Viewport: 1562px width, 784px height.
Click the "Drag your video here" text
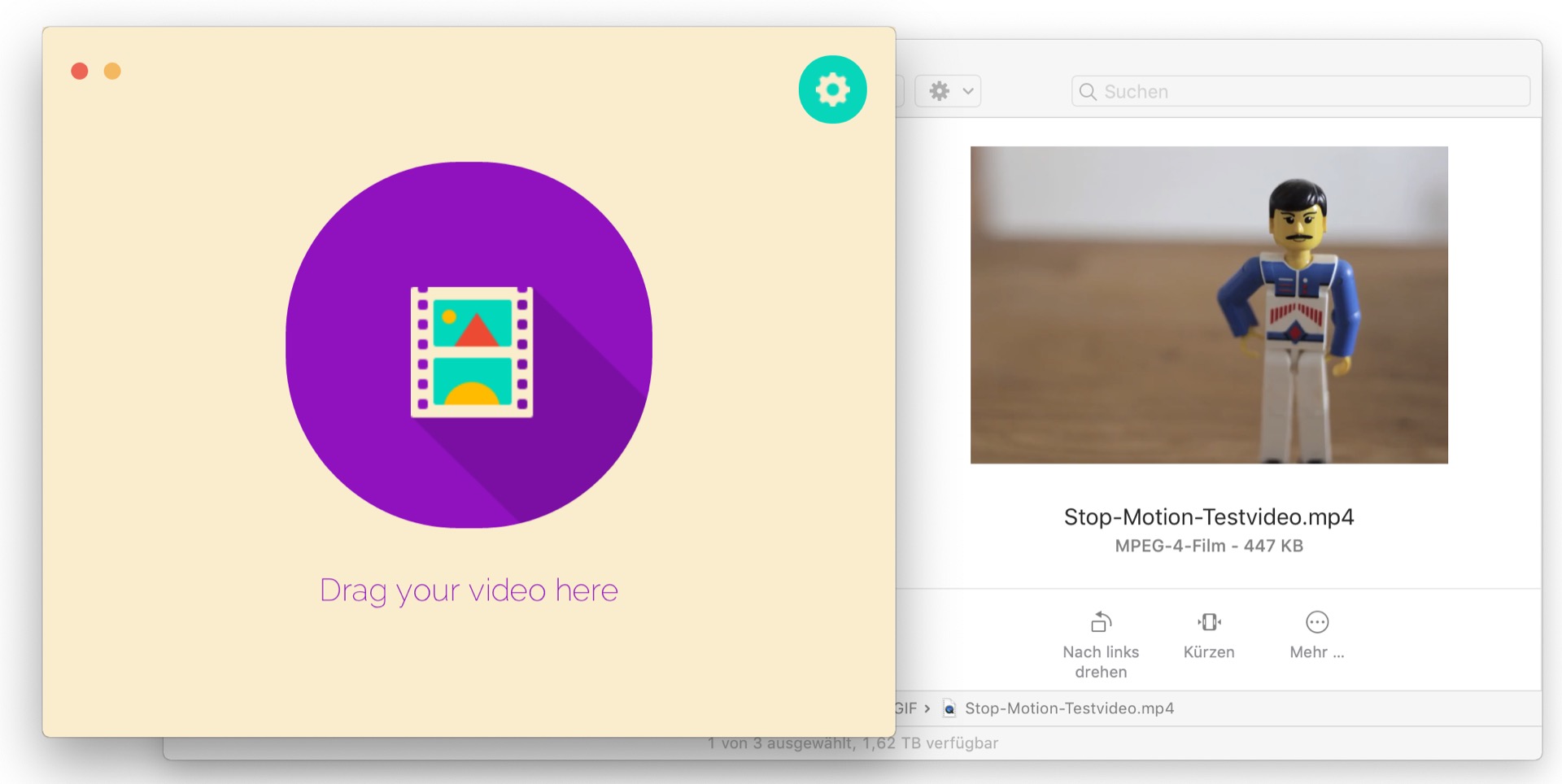(469, 590)
